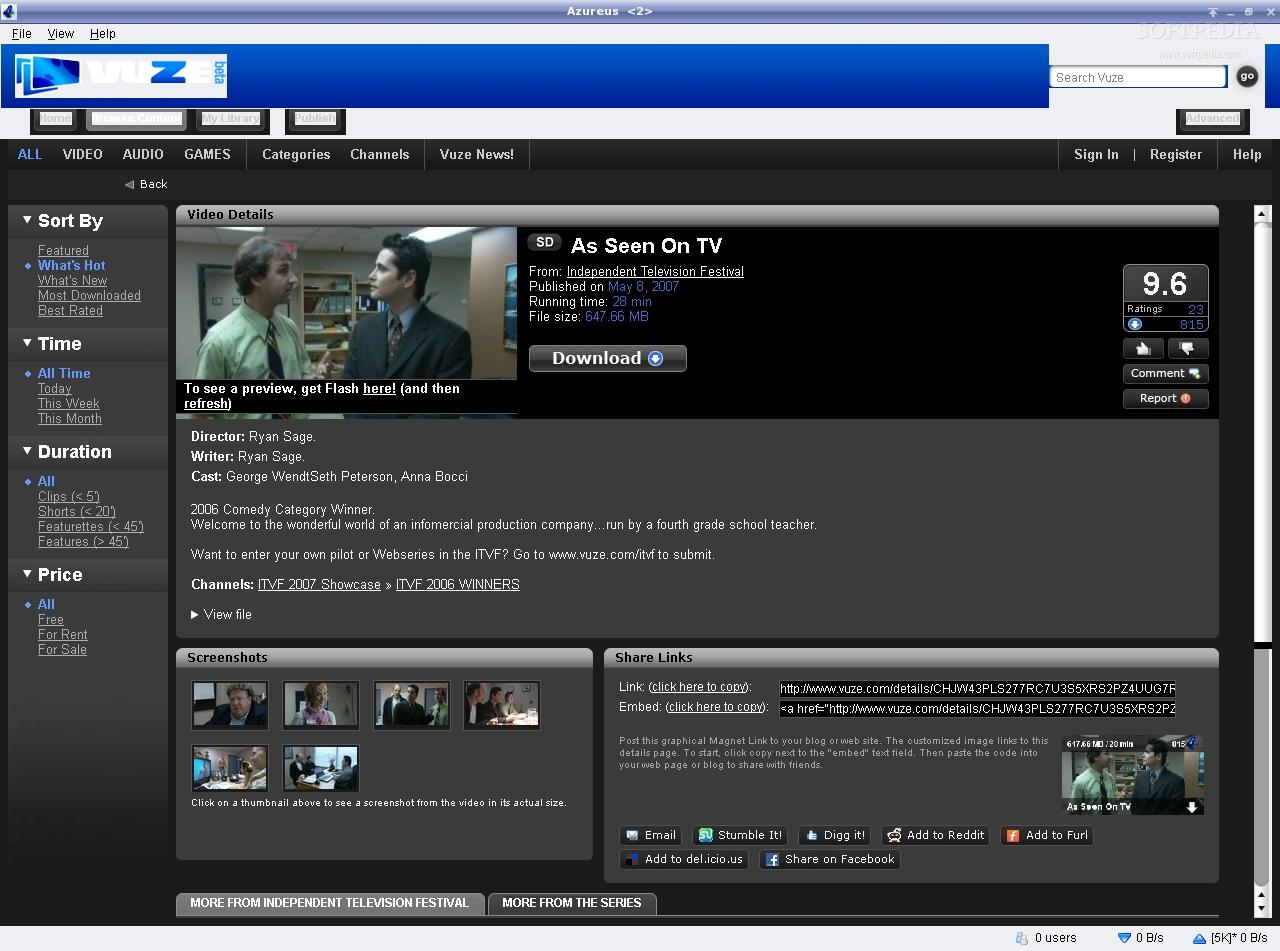Open MORE FROM INDEPENDENT TELEVISION FESTIVAL tab
This screenshot has height=951, width=1280.
click(x=329, y=903)
